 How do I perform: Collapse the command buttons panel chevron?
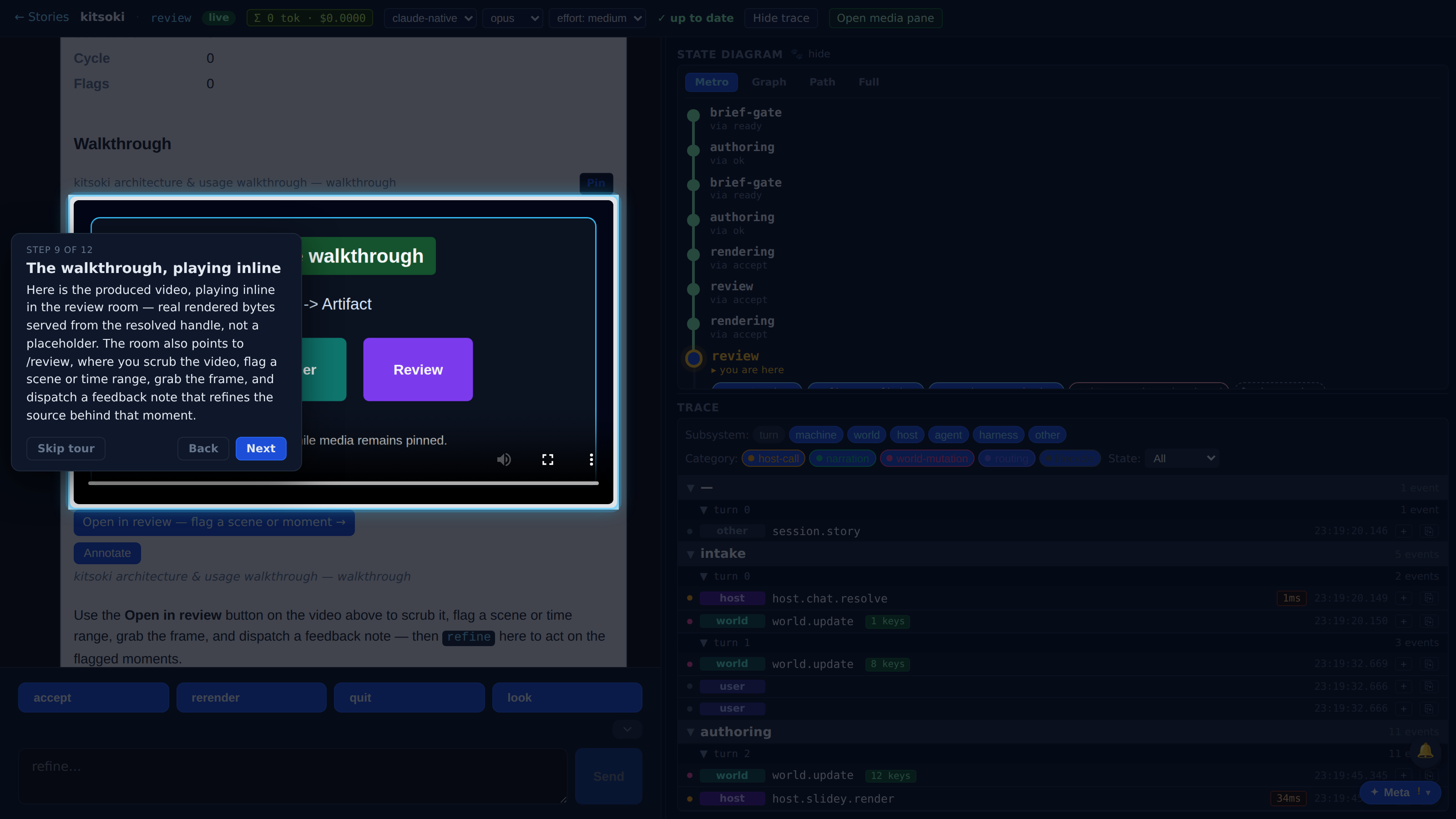[x=627, y=729]
